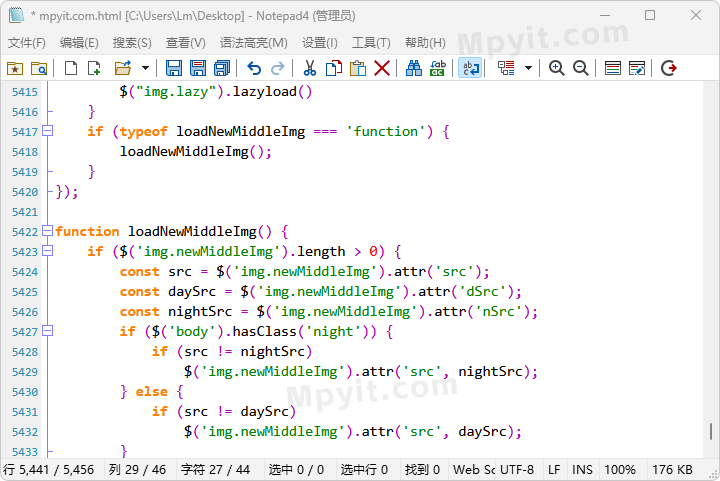Click hasClass on line 5427
720x481 pixels.
click(264, 331)
